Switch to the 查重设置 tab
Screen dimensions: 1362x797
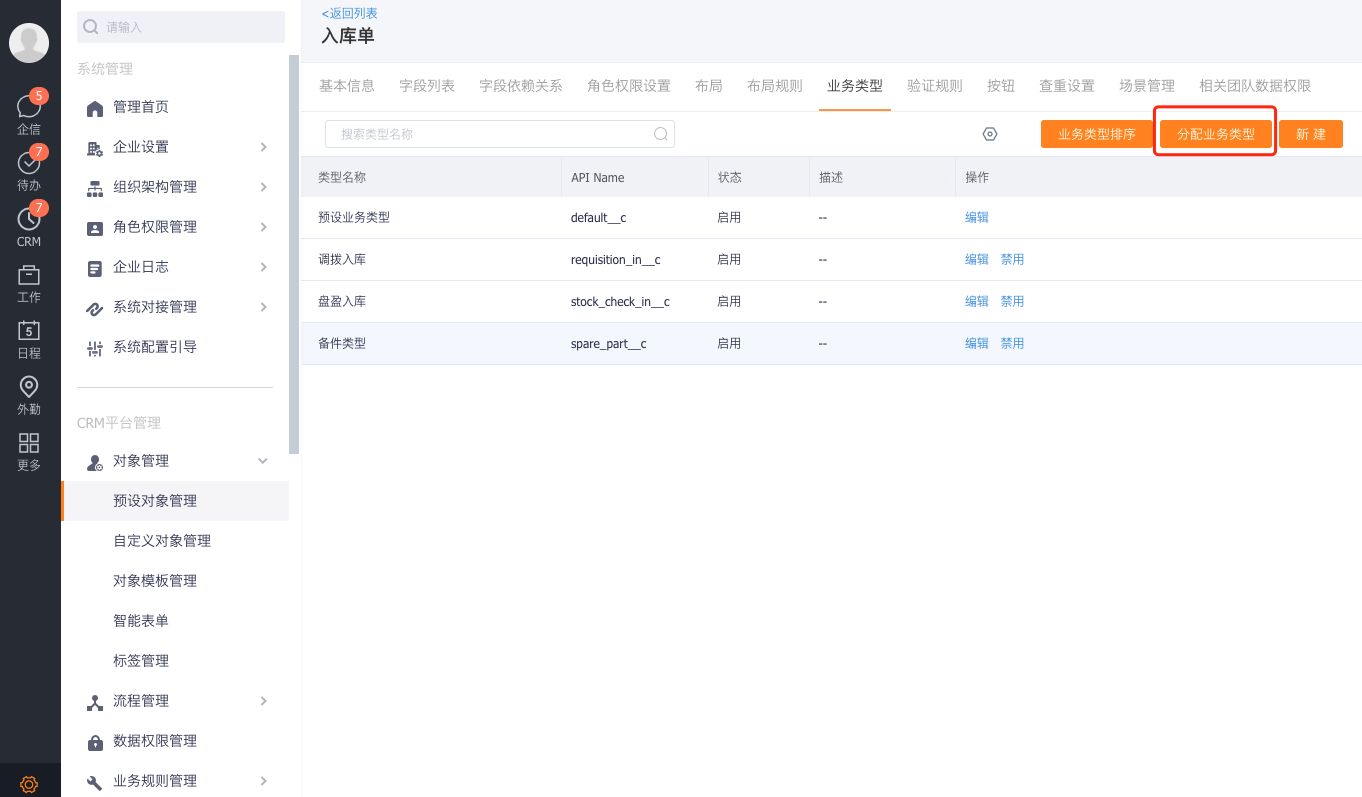(x=1067, y=86)
